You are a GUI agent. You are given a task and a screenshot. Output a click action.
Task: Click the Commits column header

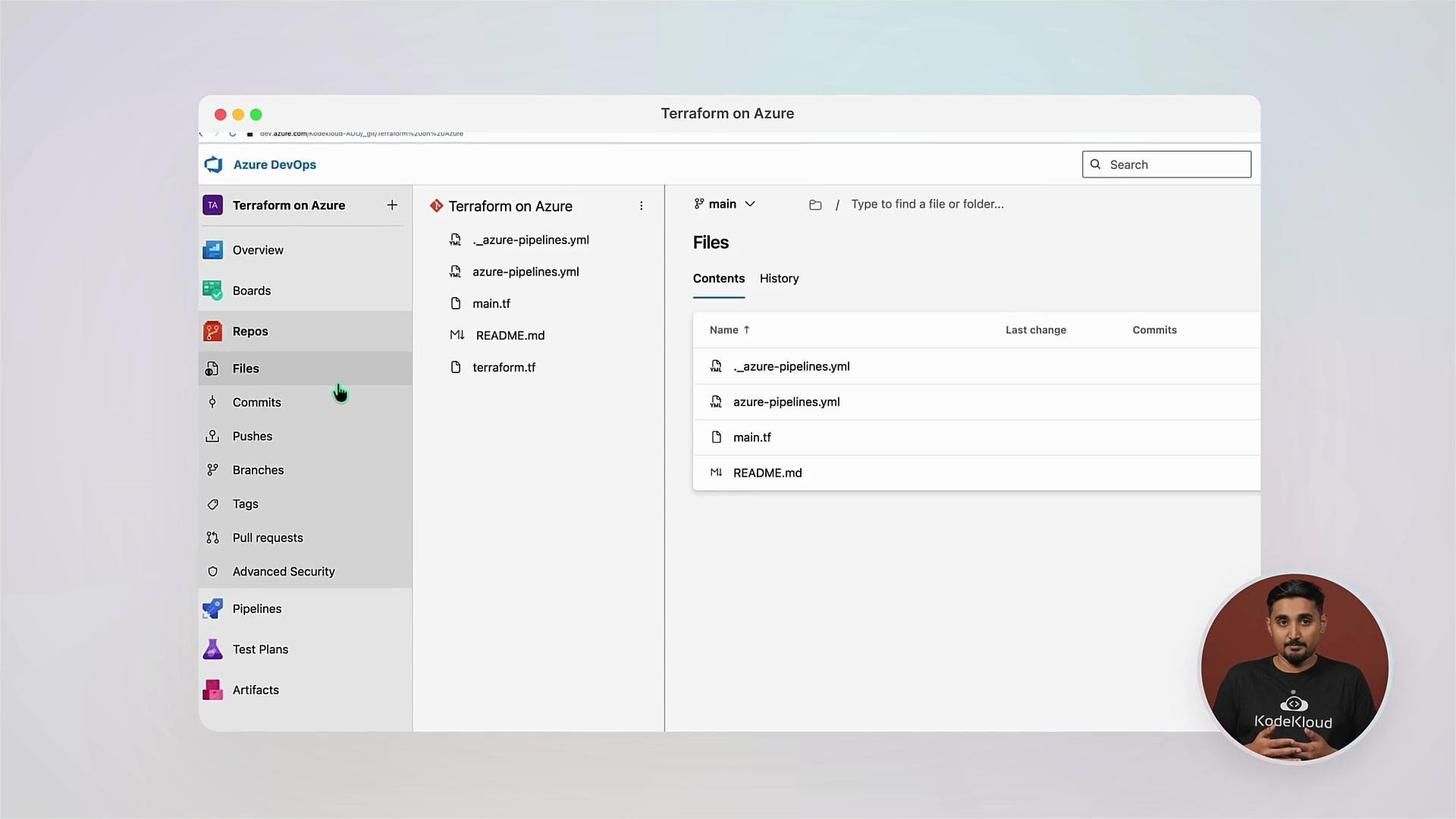[1154, 330]
